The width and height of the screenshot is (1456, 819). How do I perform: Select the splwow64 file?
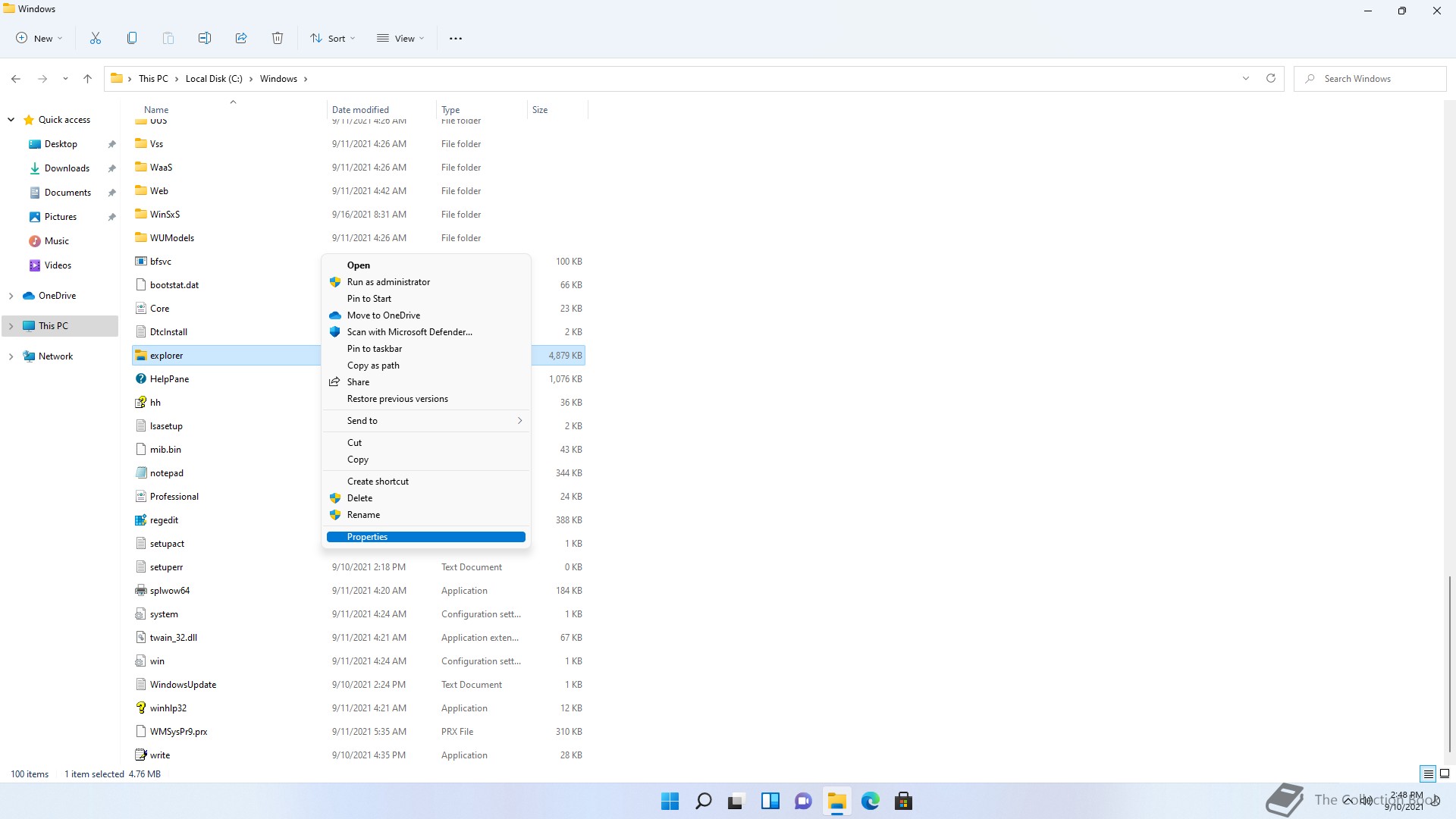(x=170, y=591)
